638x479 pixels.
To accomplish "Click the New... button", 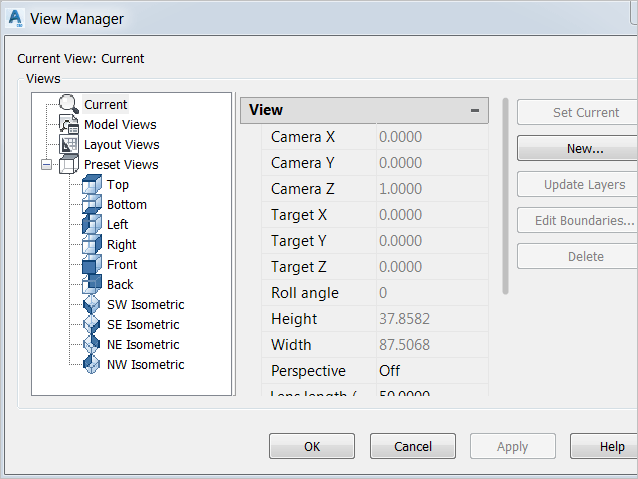I will tap(584, 149).
